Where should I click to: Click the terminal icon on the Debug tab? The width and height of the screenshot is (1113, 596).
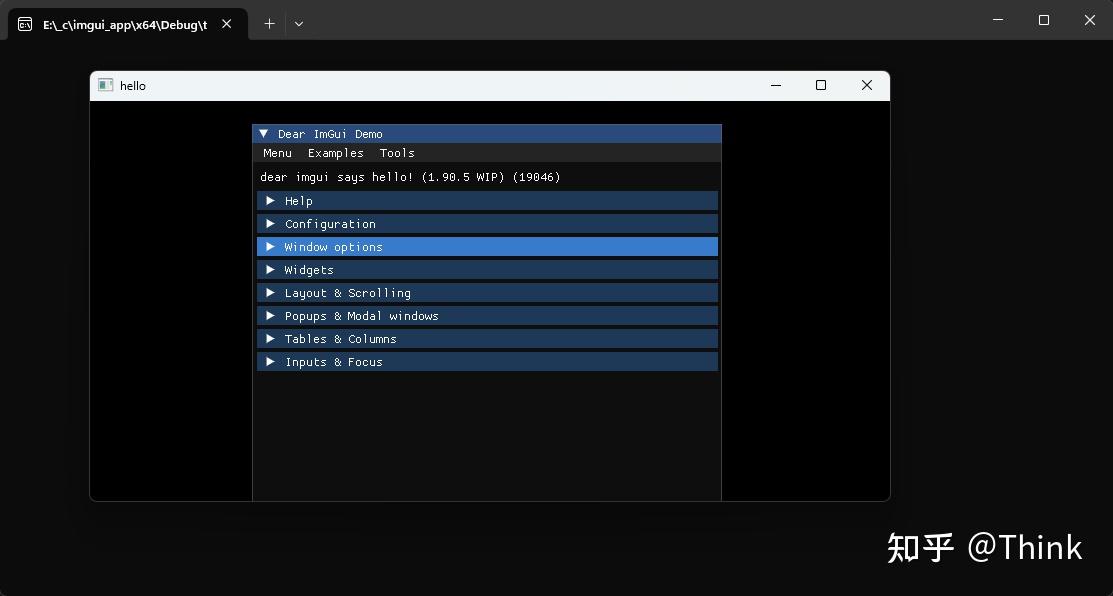[x=23, y=22]
